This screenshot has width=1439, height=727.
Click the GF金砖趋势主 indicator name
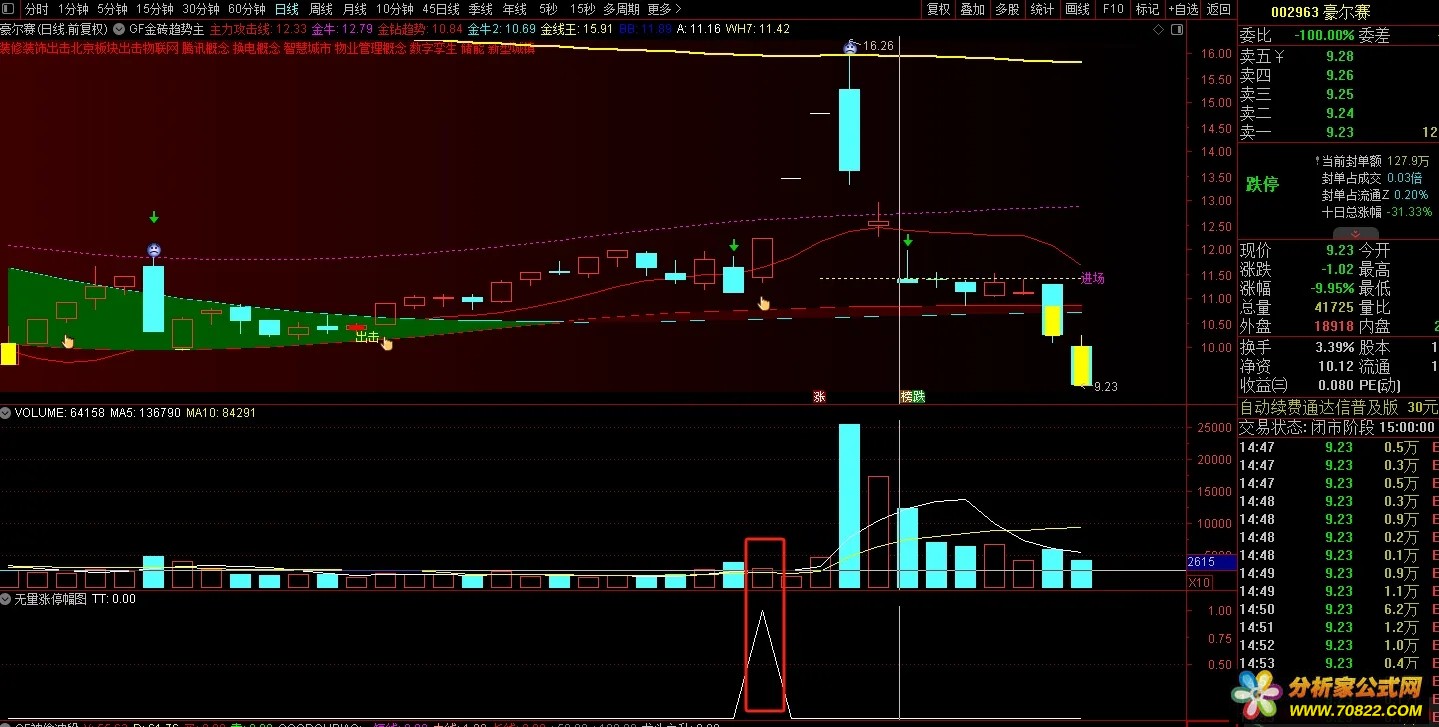pyautogui.click(x=167, y=29)
